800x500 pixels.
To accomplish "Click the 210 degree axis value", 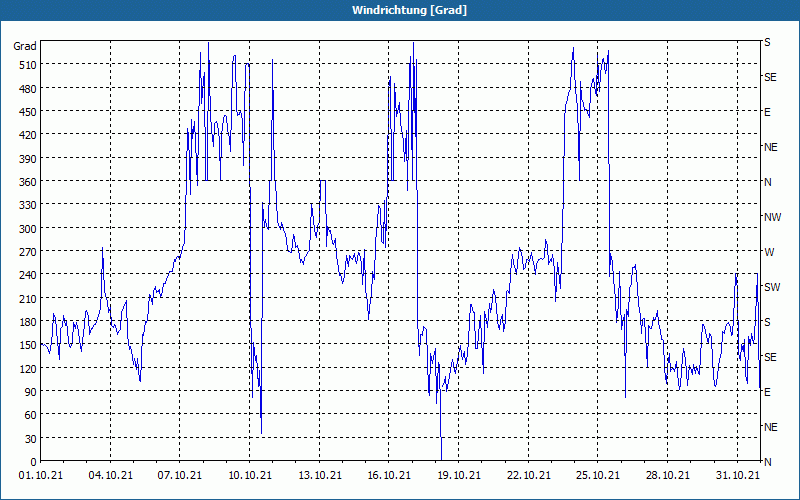I will tap(28, 298).
